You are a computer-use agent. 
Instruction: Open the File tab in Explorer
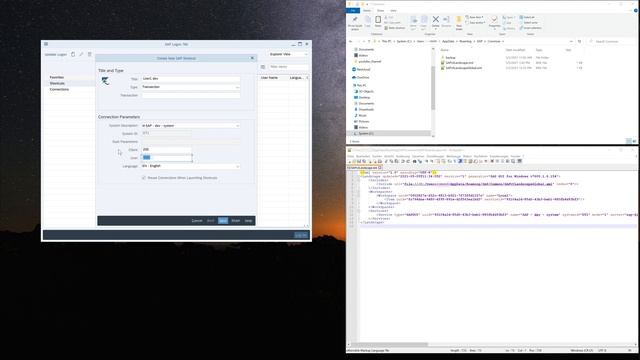(353, 11)
